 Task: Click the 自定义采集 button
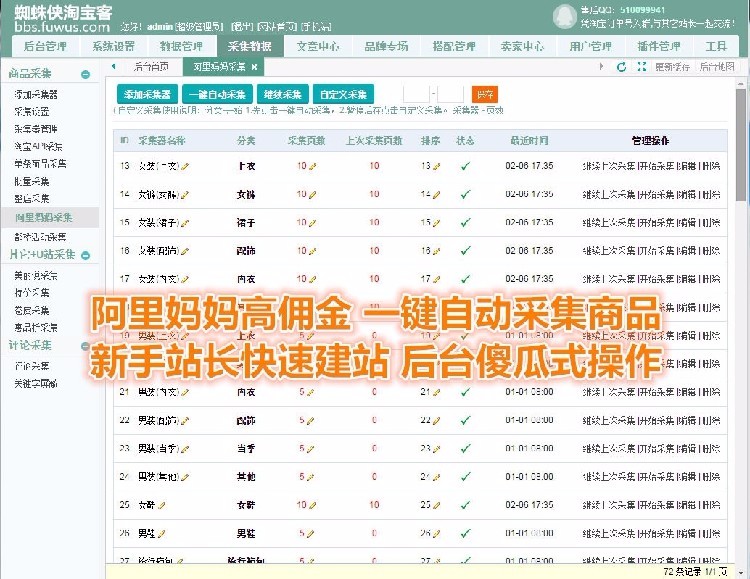coord(343,94)
